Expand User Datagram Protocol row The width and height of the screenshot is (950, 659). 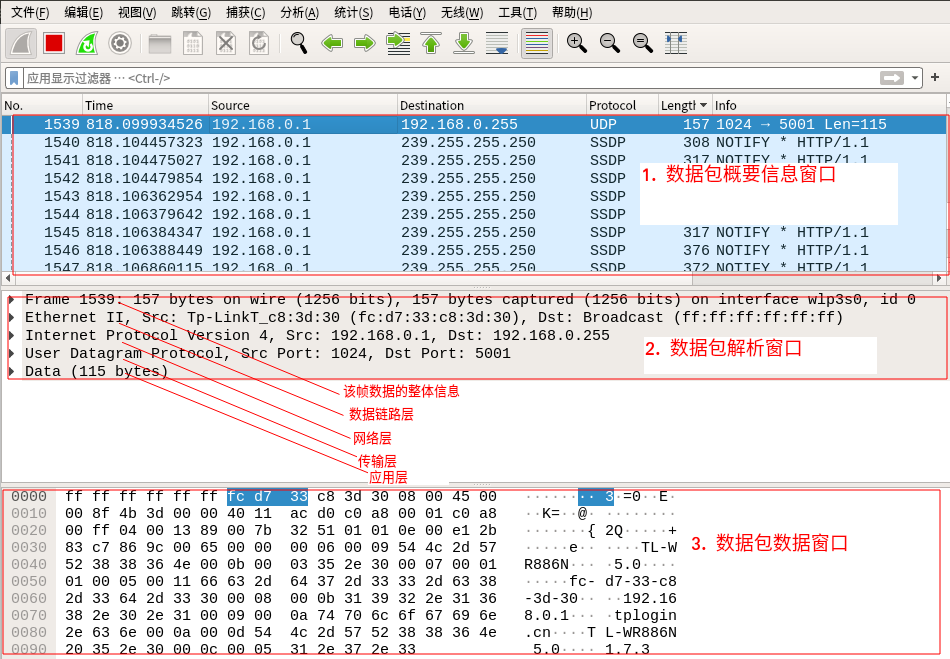(x=11, y=353)
